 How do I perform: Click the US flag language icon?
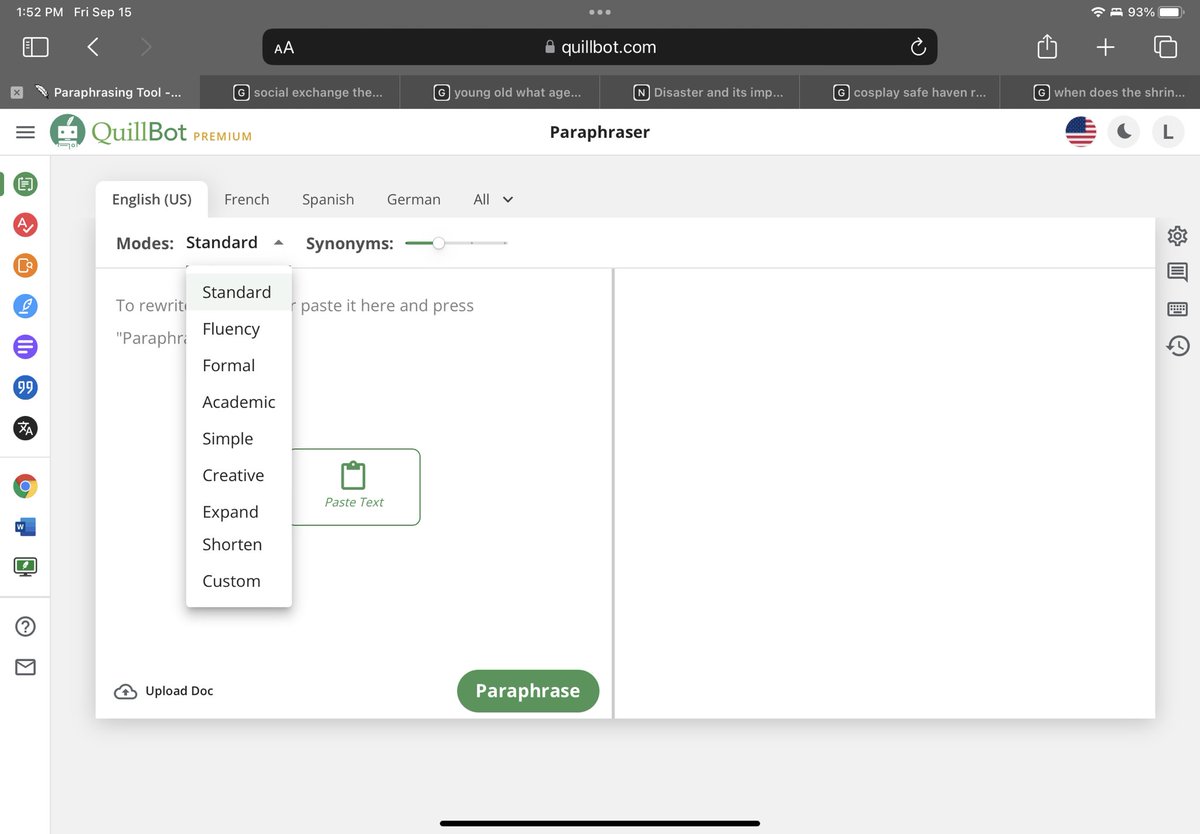(1081, 132)
